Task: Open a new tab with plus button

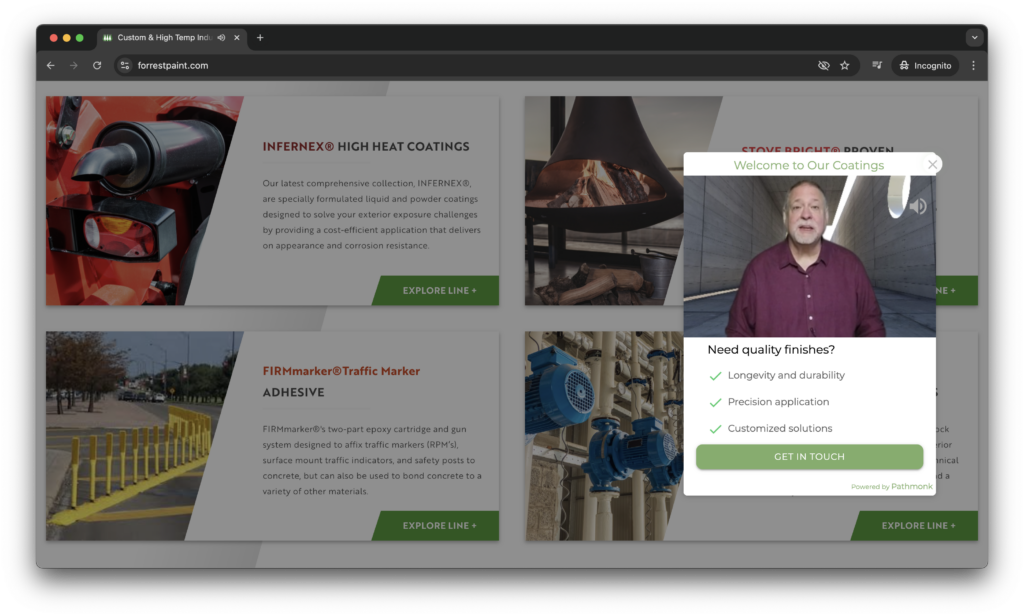Action: (260, 38)
